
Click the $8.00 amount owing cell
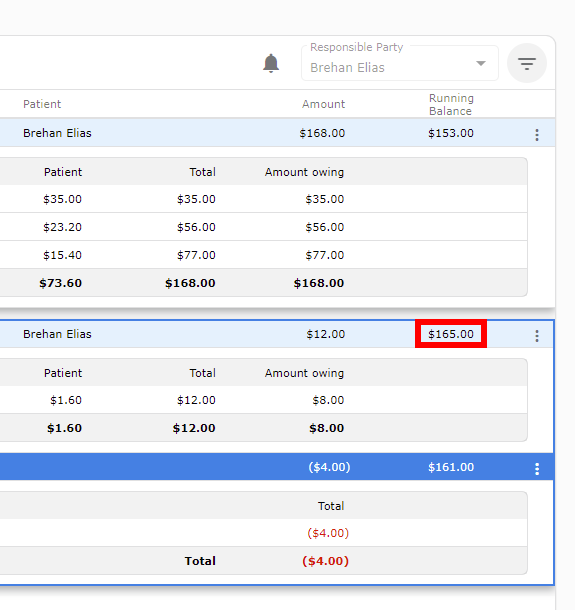(x=328, y=400)
